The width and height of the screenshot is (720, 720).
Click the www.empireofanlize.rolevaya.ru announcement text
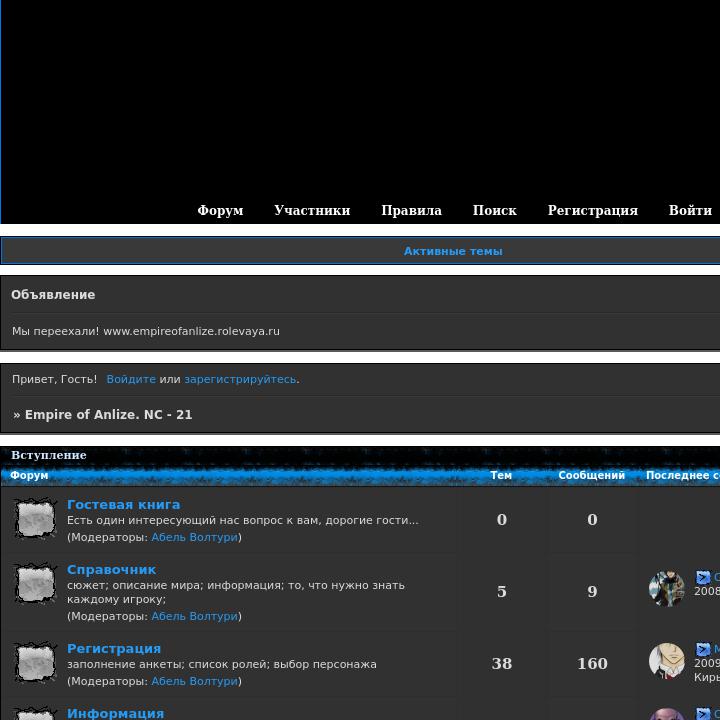[191, 331]
